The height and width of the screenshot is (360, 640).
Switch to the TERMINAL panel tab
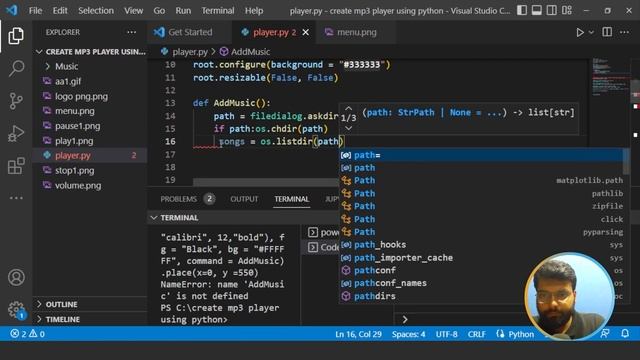coord(291,199)
